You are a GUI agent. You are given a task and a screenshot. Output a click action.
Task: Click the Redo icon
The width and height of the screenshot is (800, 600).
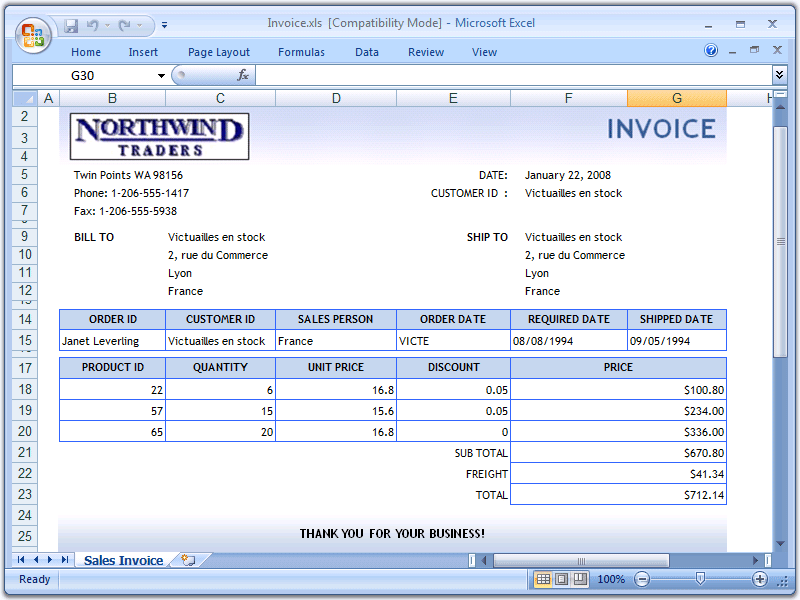click(x=124, y=25)
